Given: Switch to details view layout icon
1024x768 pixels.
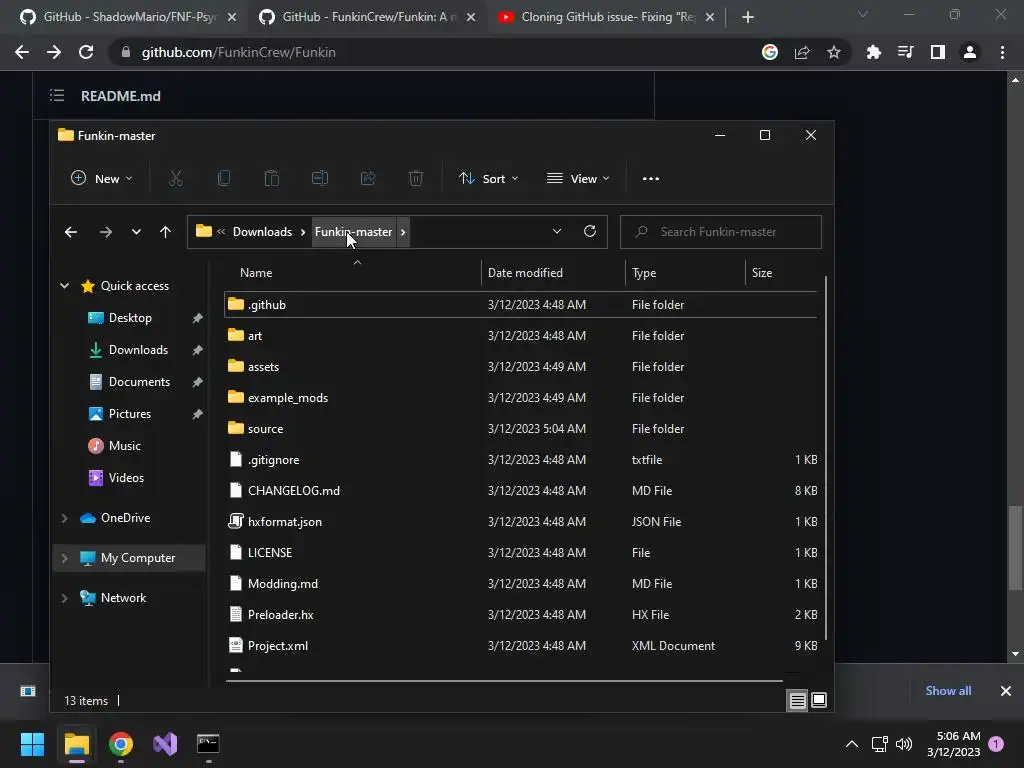Looking at the screenshot, I should (797, 701).
